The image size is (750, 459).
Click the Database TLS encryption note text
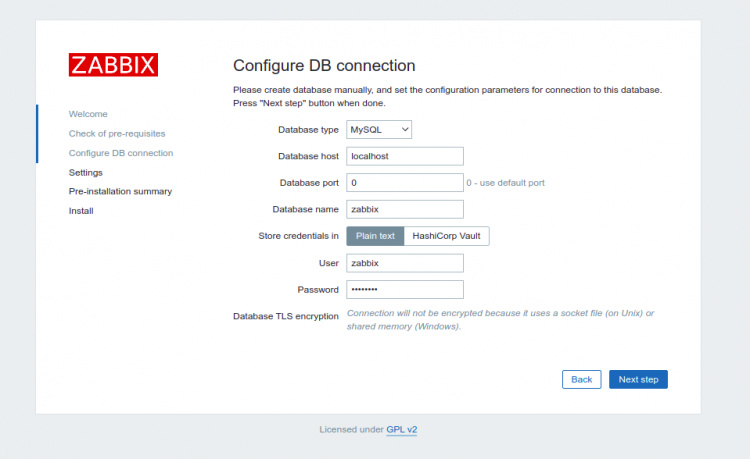(500, 319)
